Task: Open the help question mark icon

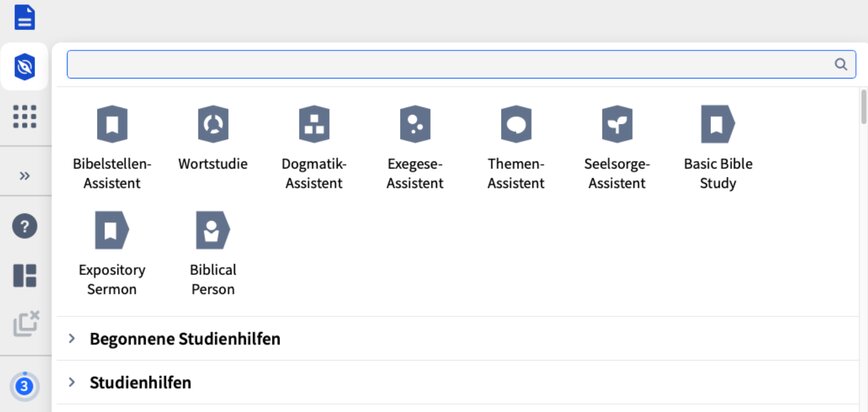Action: click(25, 226)
